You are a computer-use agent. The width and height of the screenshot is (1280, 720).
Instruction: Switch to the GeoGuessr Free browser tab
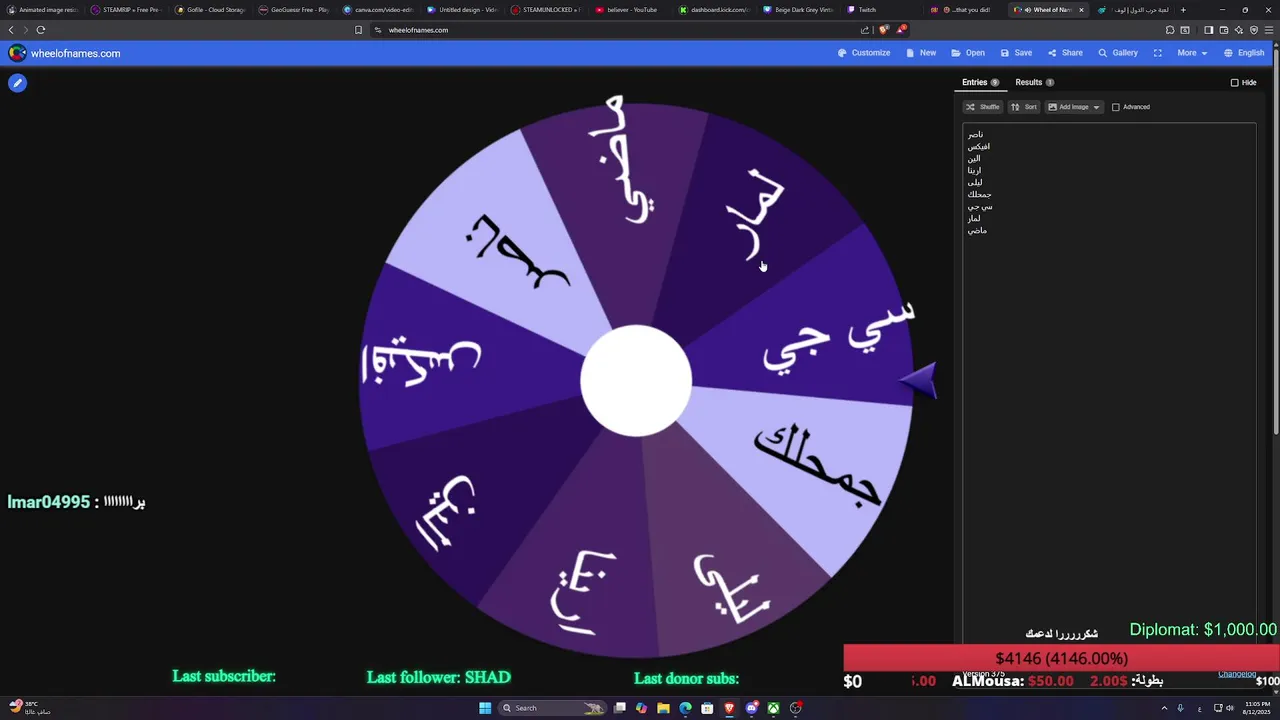click(293, 10)
